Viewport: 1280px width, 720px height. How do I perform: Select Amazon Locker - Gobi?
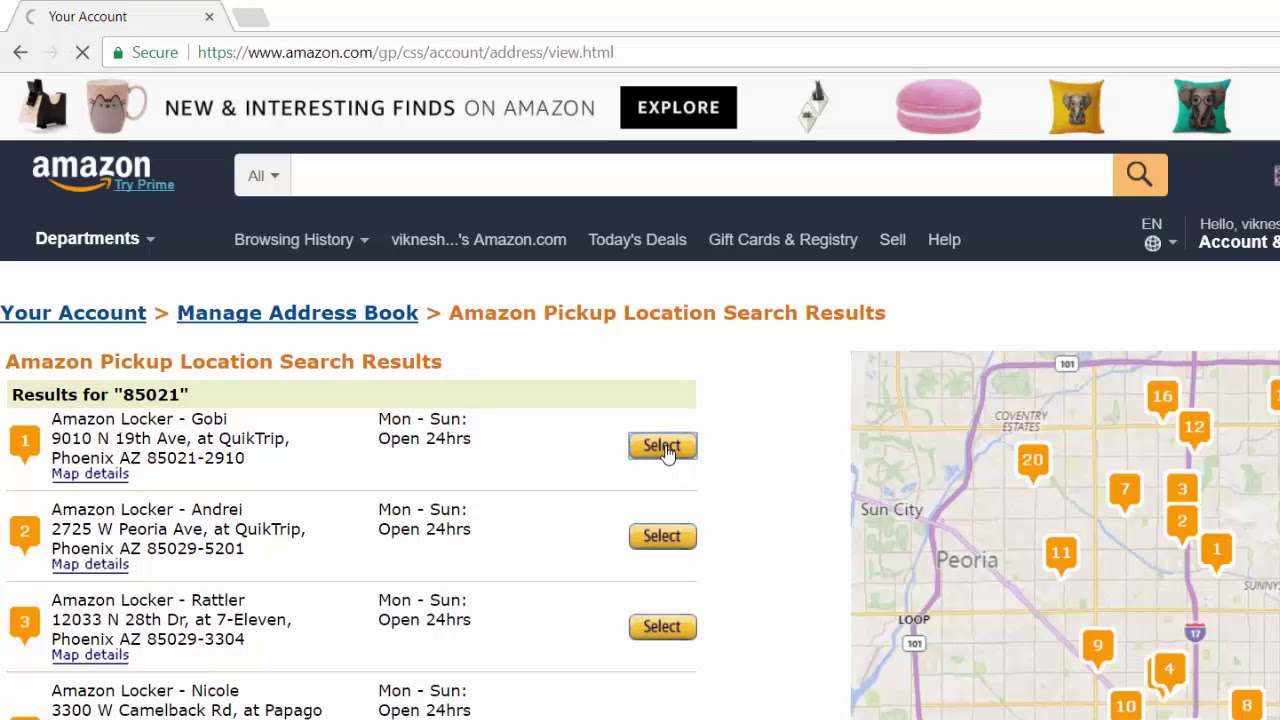click(x=662, y=446)
